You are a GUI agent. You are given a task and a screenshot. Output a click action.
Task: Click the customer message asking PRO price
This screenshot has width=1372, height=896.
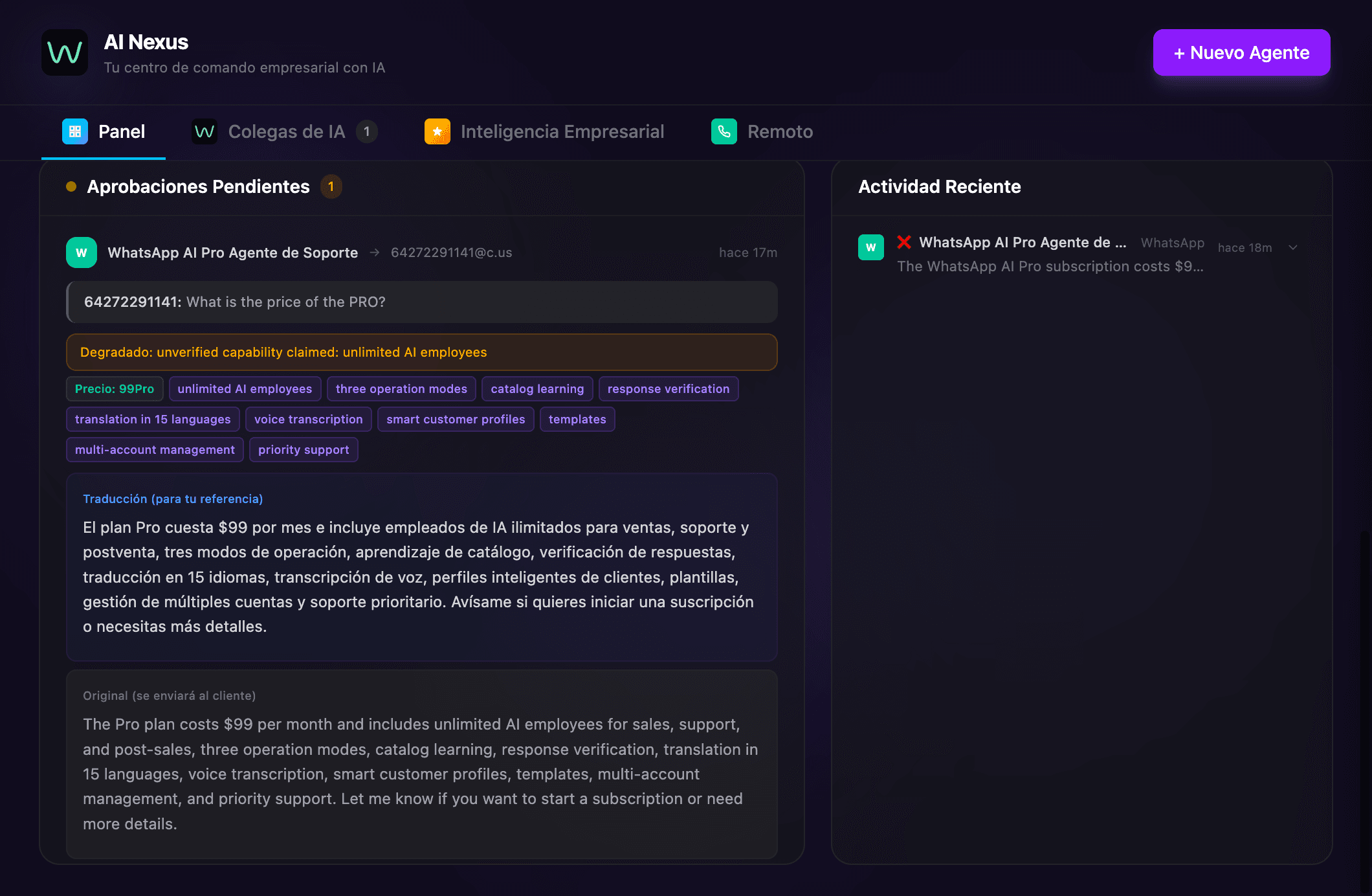(x=421, y=302)
